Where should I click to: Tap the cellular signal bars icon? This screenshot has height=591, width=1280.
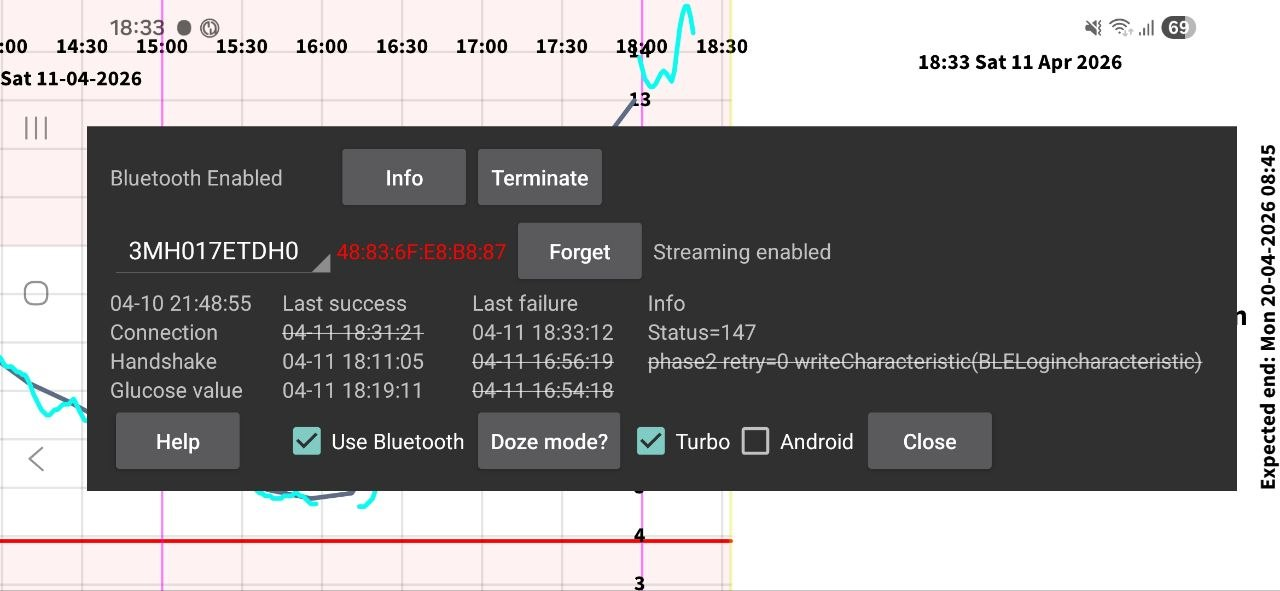1146,28
